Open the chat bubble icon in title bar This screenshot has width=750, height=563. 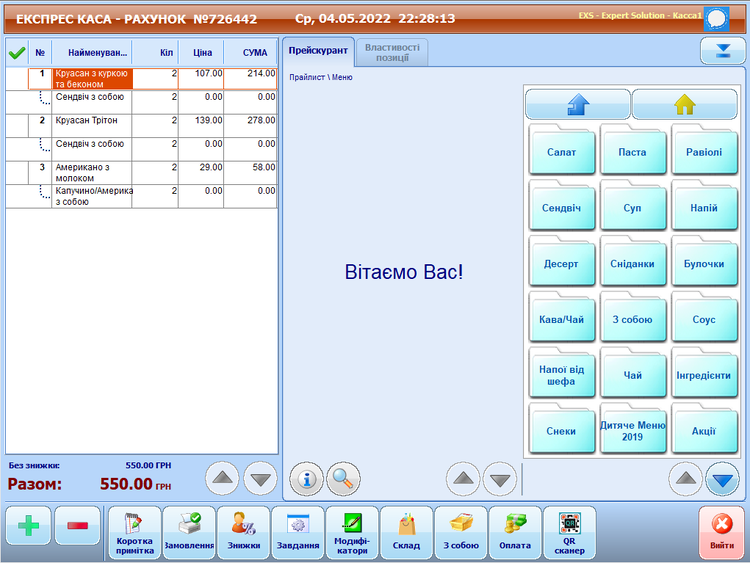[716, 18]
